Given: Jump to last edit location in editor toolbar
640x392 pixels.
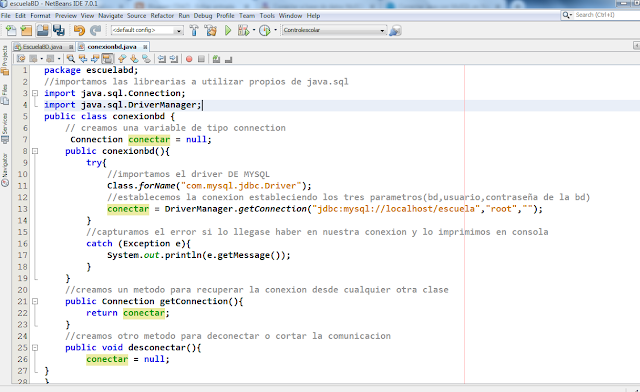Looking at the screenshot, I should pos(21,59).
